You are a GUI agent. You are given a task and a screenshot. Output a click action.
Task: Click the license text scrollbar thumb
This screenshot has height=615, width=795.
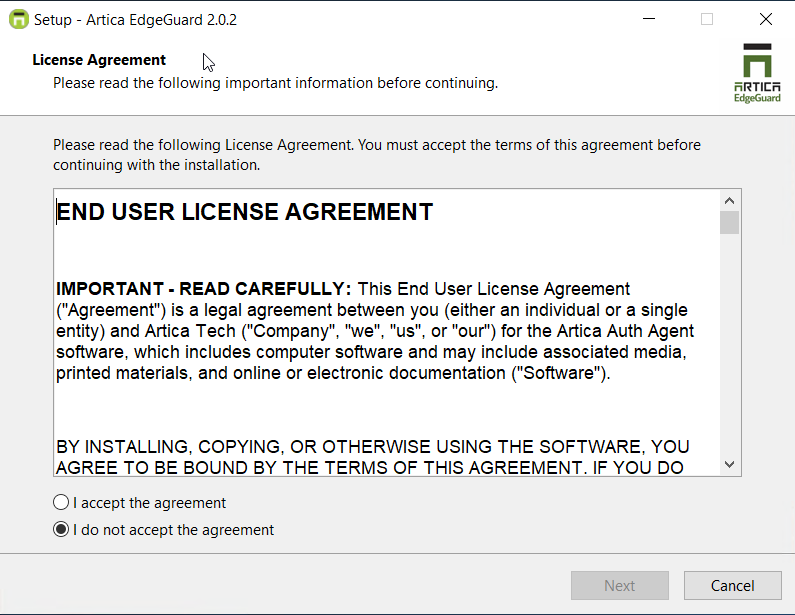point(730,223)
